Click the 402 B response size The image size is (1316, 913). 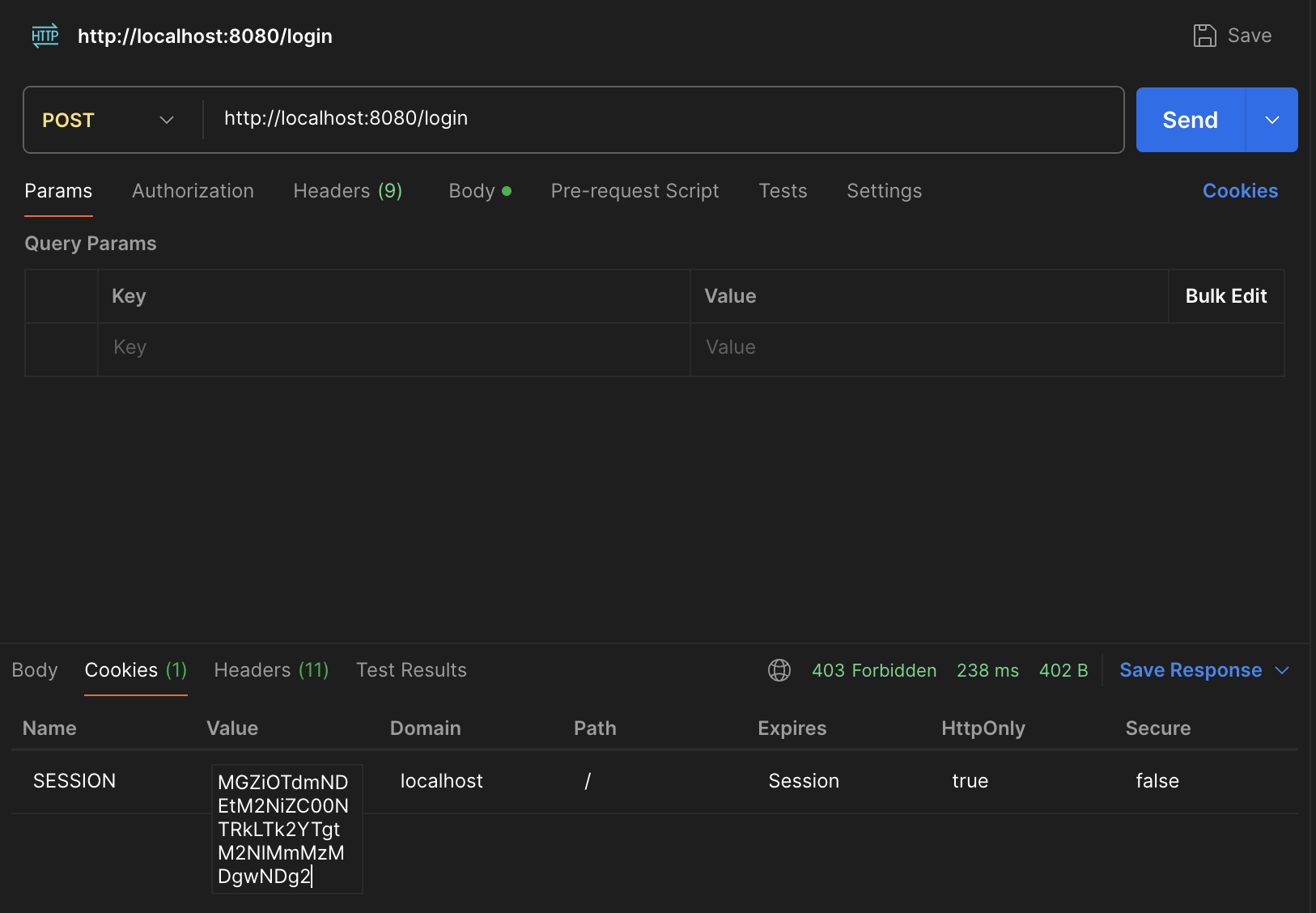1063,670
